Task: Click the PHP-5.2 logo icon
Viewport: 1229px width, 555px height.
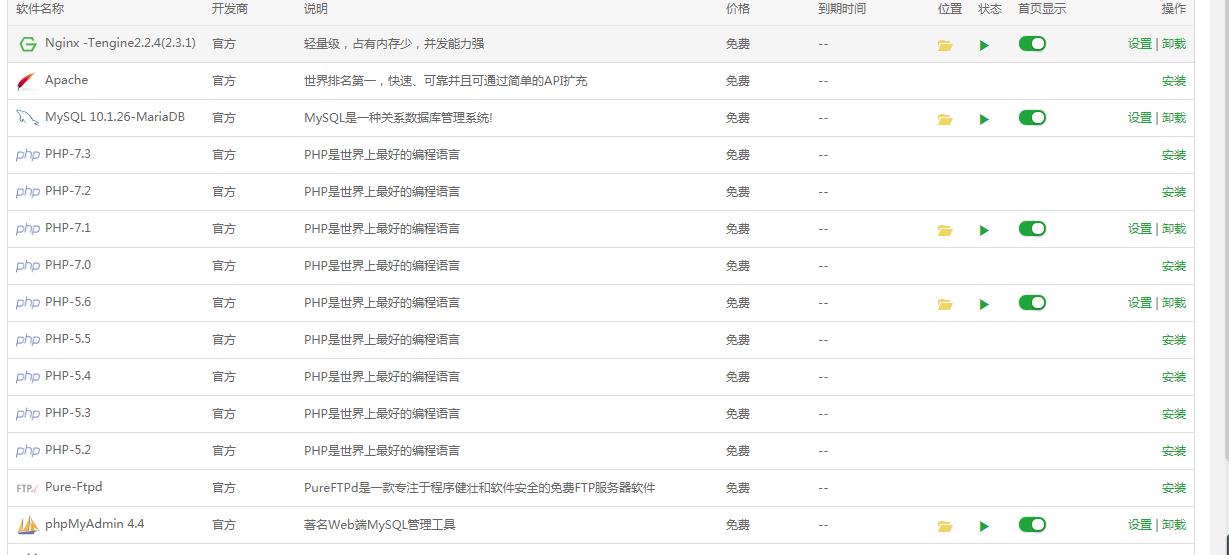Action: pyautogui.click(x=28, y=451)
